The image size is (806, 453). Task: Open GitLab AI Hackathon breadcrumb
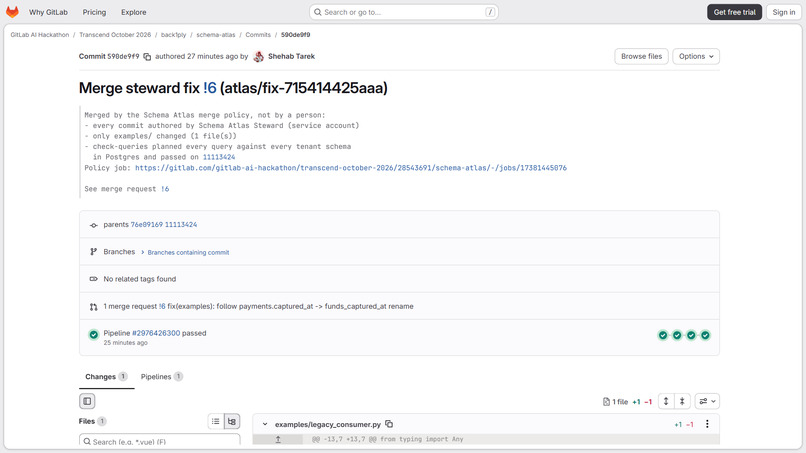(40, 35)
